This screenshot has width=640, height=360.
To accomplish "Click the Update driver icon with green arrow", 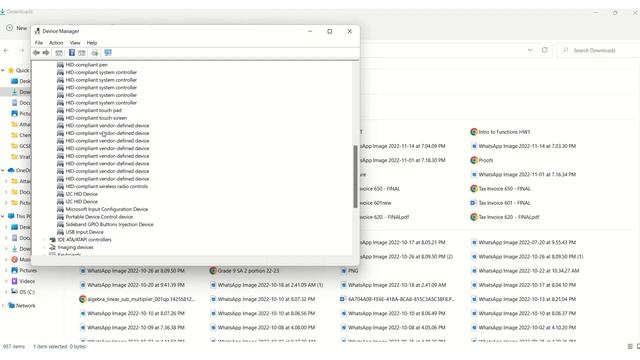I will tap(95, 53).
